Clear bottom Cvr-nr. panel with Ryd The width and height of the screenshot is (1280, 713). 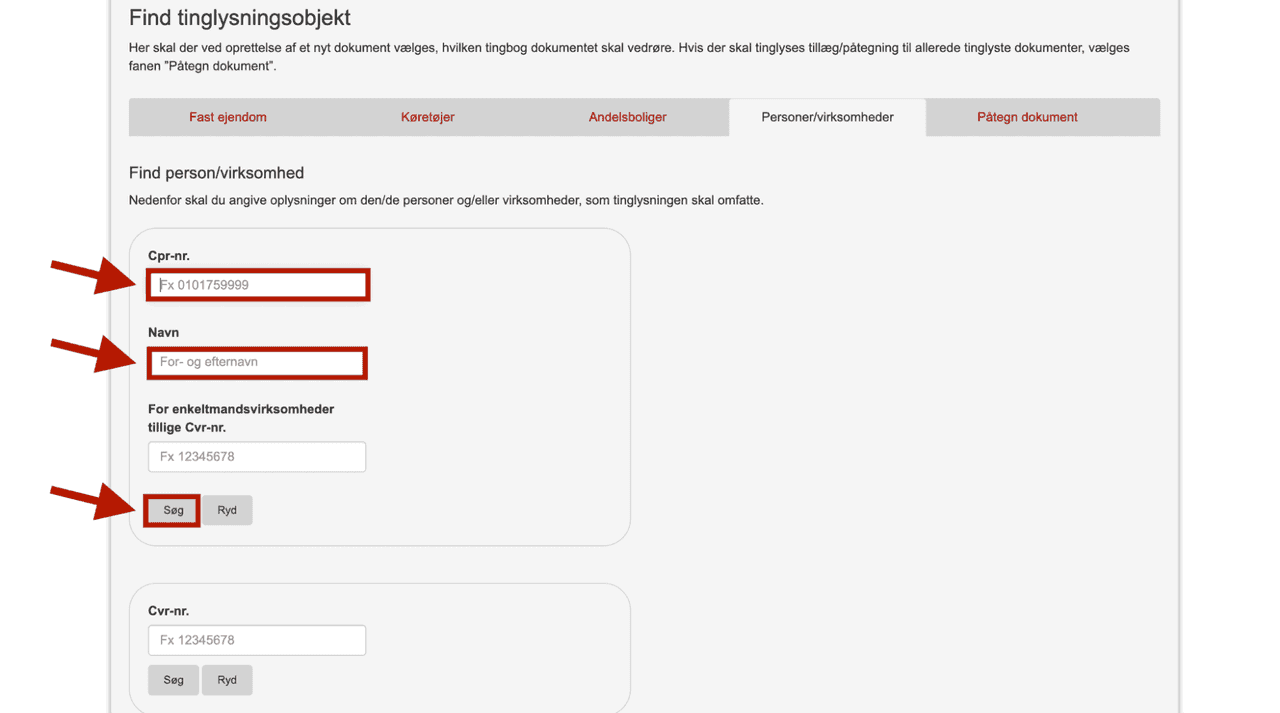tap(227, 680)
